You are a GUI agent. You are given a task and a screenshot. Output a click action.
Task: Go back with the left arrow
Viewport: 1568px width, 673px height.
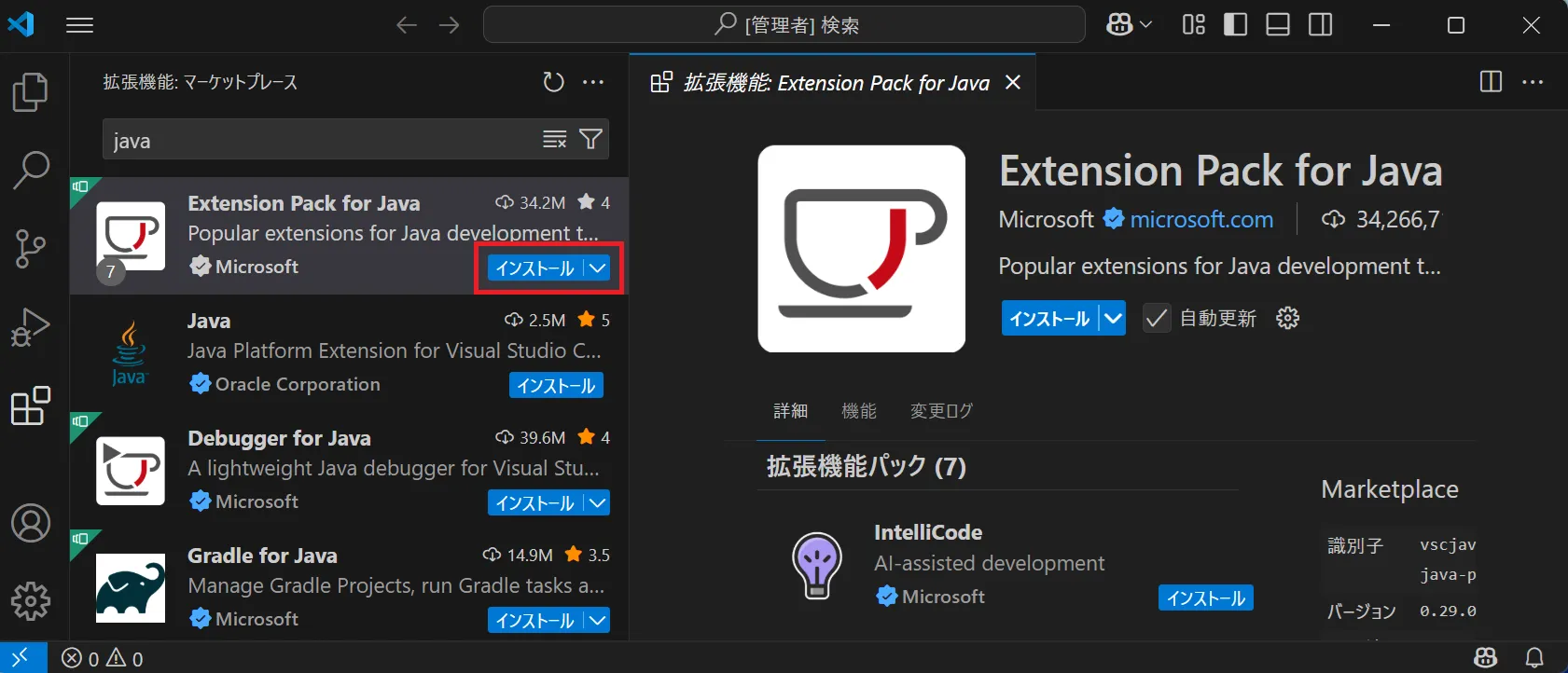pyautogui.click(x=407, y=25)
